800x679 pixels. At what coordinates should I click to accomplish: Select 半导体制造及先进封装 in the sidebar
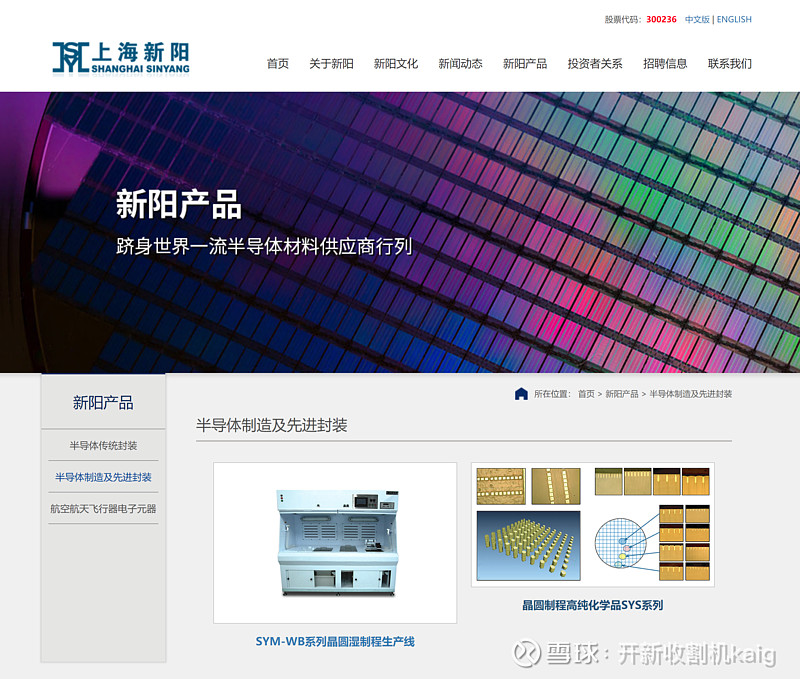click(103, 477)
